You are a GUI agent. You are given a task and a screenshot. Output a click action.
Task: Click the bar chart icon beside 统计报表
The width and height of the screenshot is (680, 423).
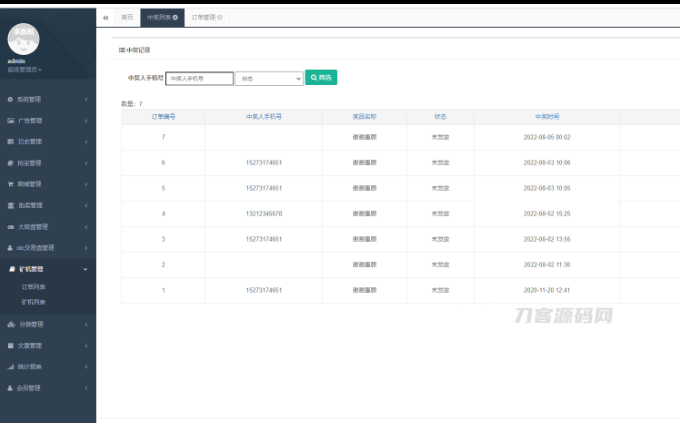pyautogui.click(x=10, y=367)
